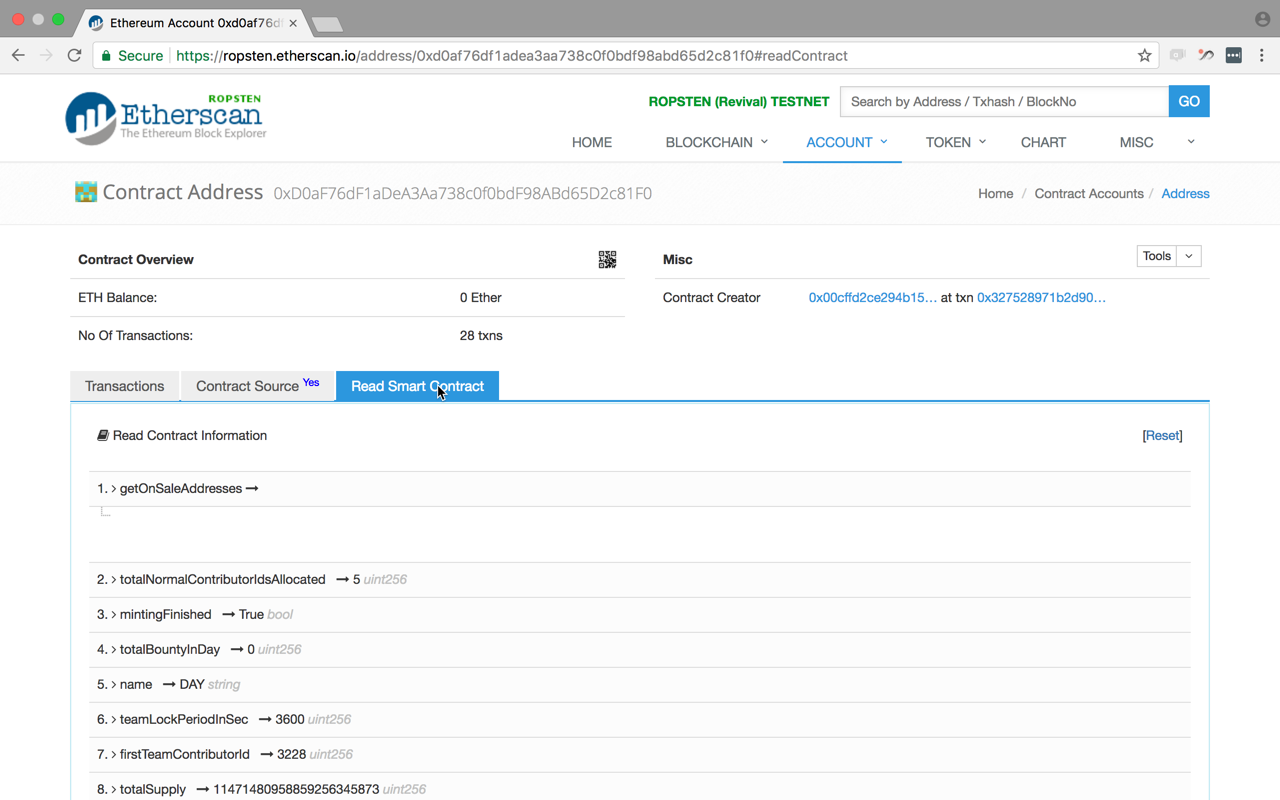Show the contract address QR code
The image size is (1280, 800).
click(607, 260)
